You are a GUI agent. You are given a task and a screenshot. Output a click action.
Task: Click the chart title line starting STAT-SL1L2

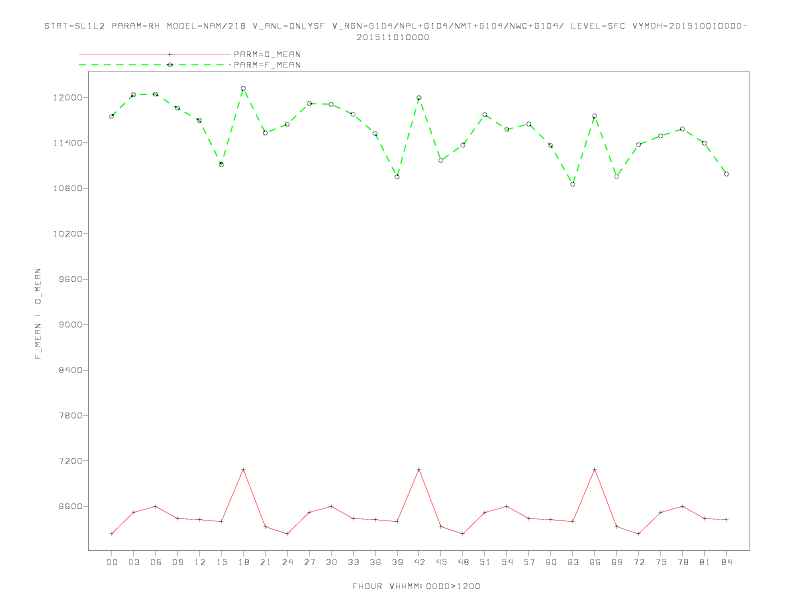[x=395, y=26]
